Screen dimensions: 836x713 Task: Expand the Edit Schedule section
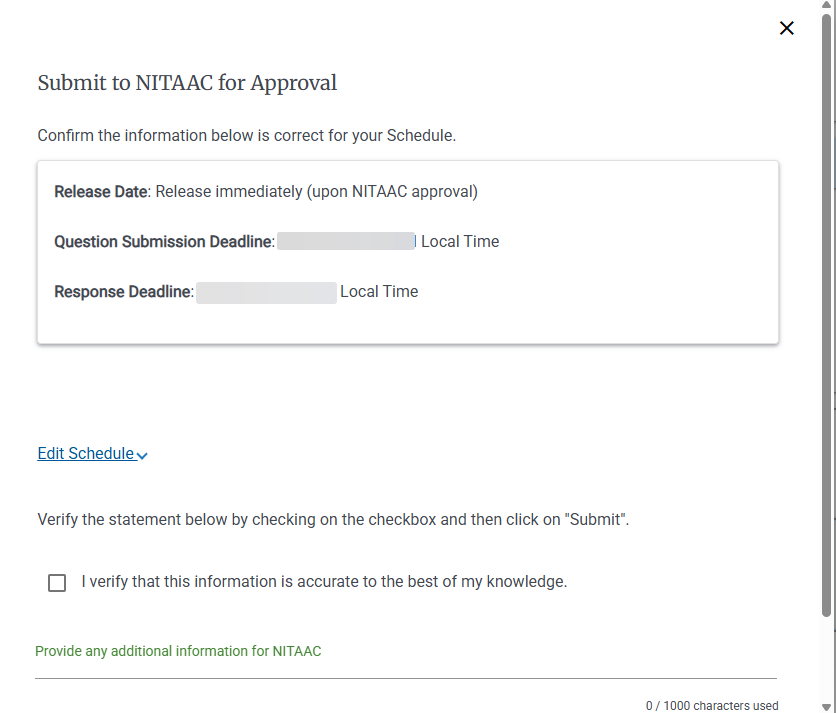point(85,453)
